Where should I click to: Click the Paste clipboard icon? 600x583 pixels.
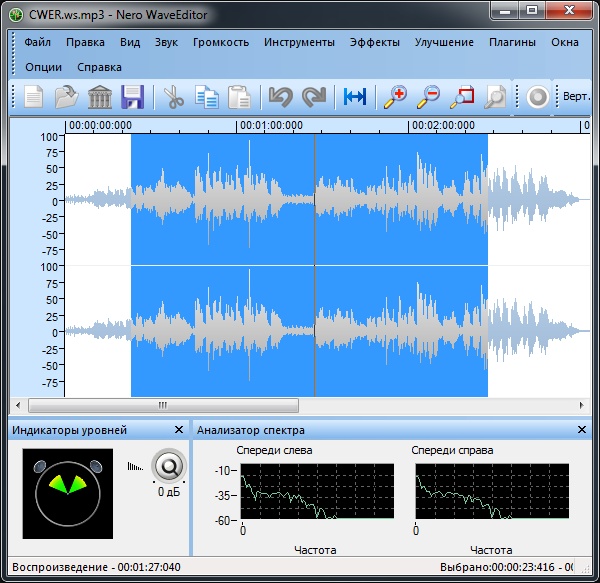(239, 97)
